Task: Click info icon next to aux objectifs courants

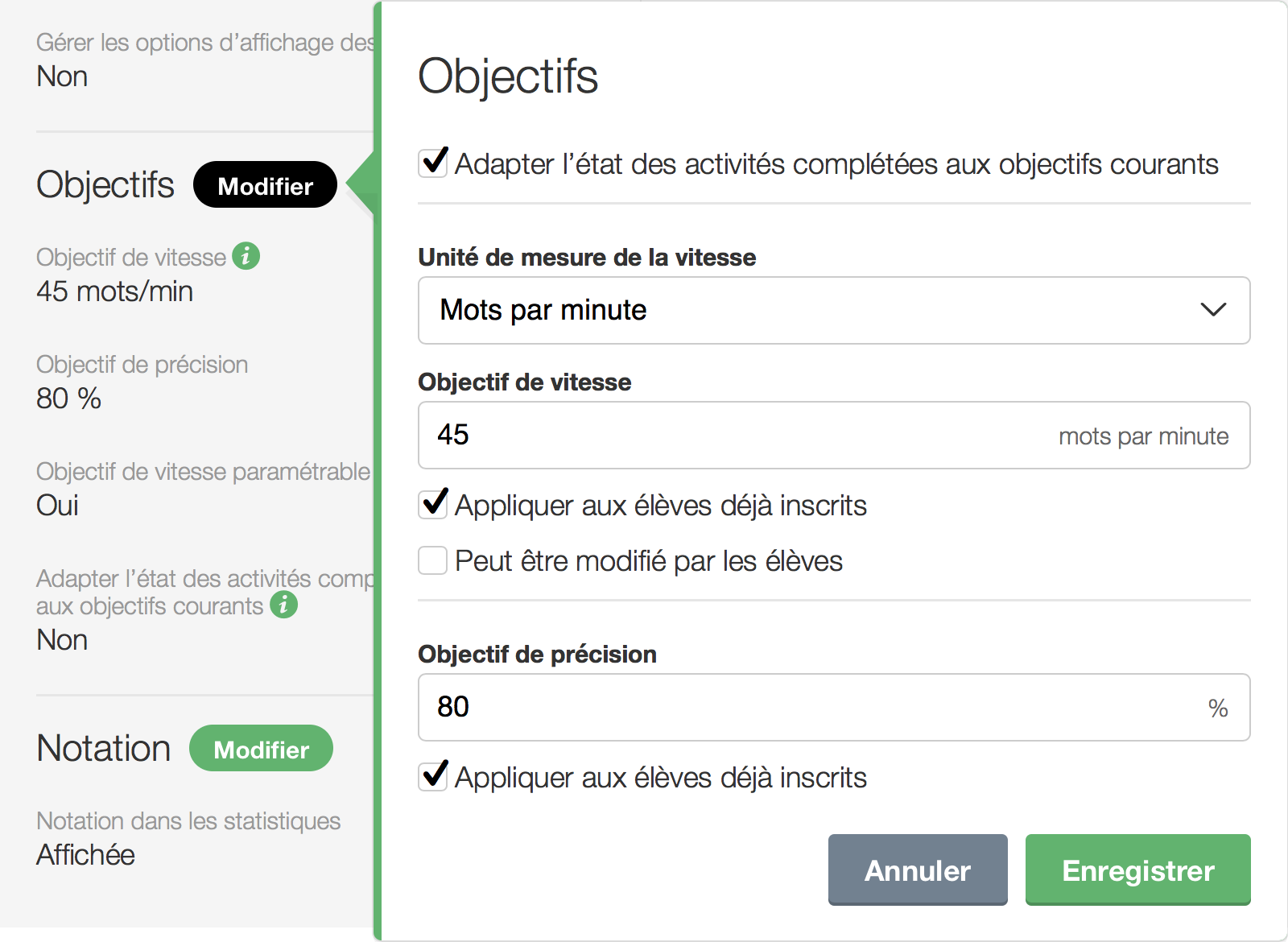Action: click(x=283, y=605)
